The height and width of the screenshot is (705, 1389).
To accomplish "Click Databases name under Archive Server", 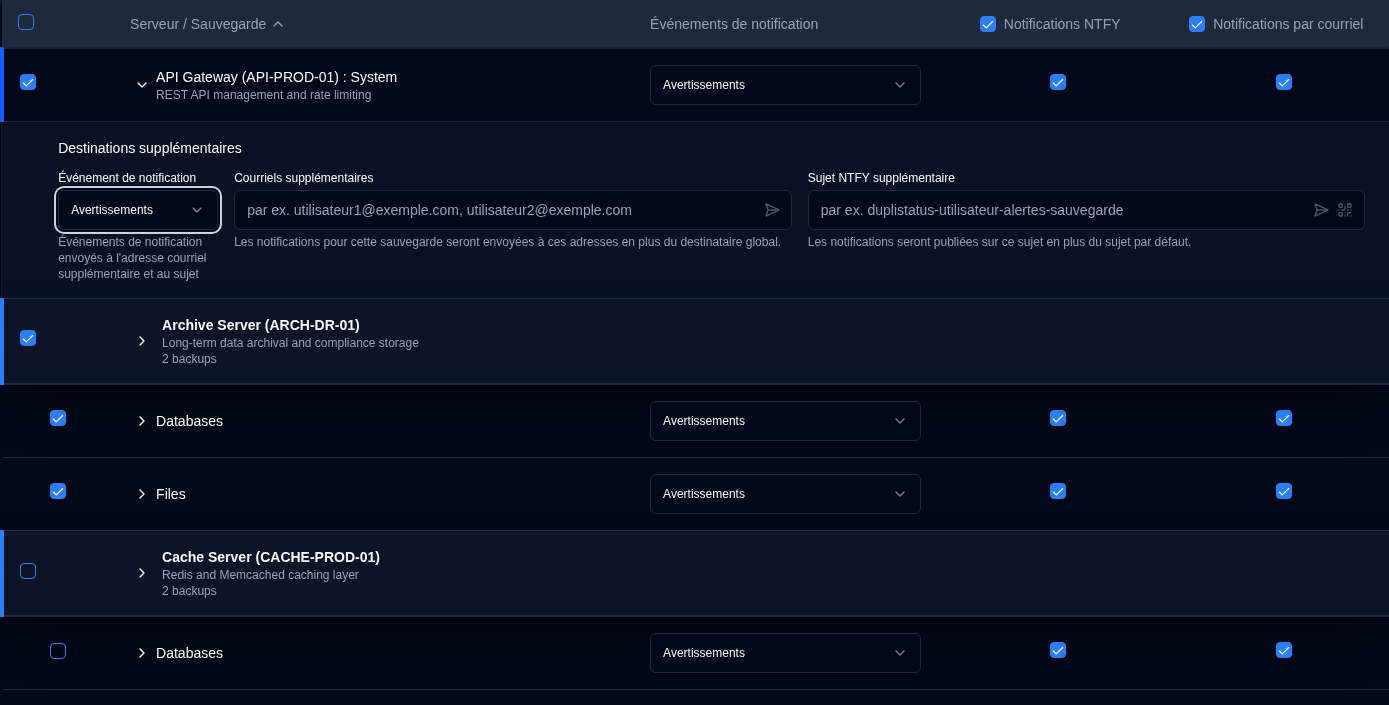I will coord(189,421).
